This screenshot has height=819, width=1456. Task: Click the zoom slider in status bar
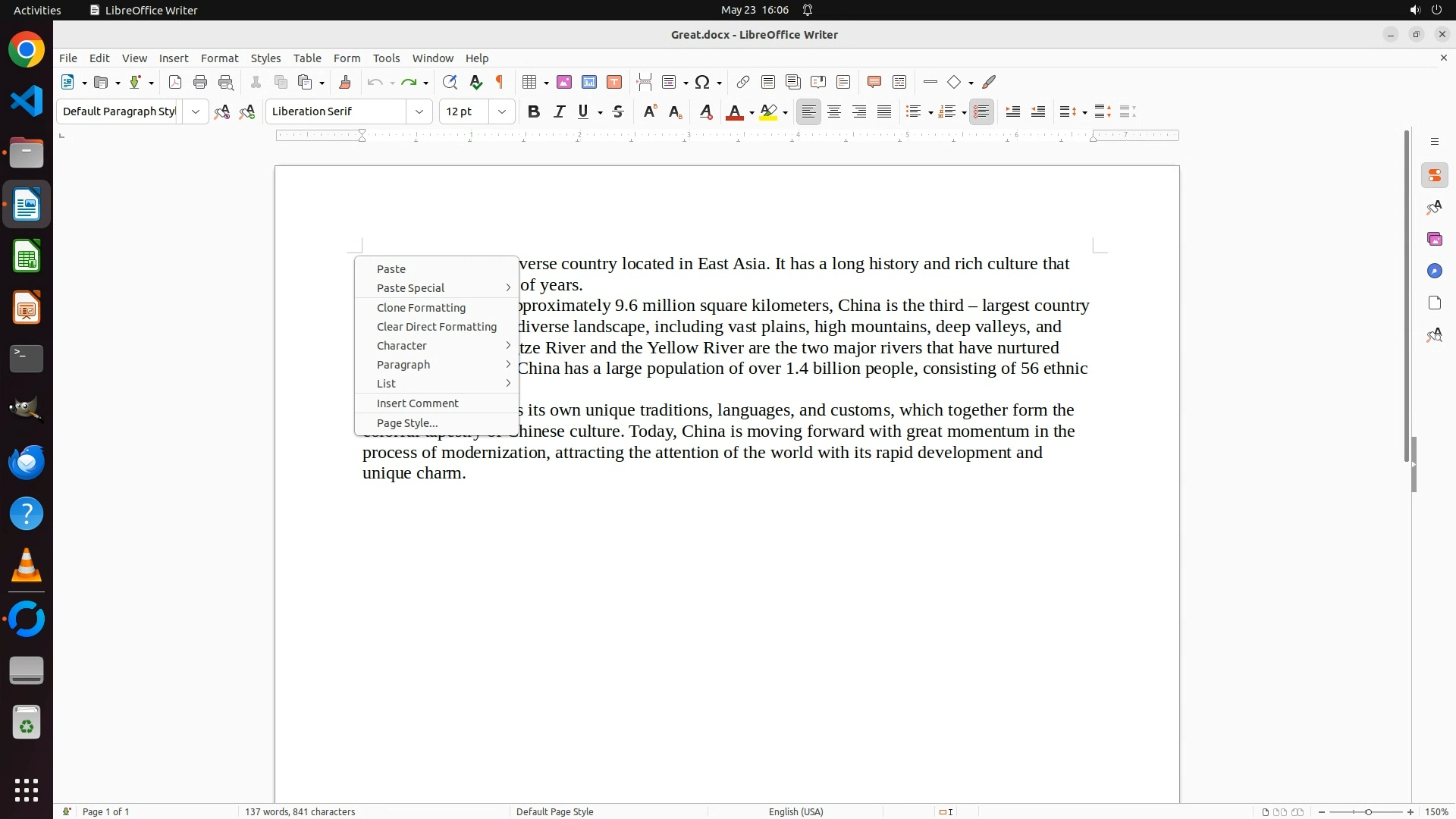tap(1367, 811)
